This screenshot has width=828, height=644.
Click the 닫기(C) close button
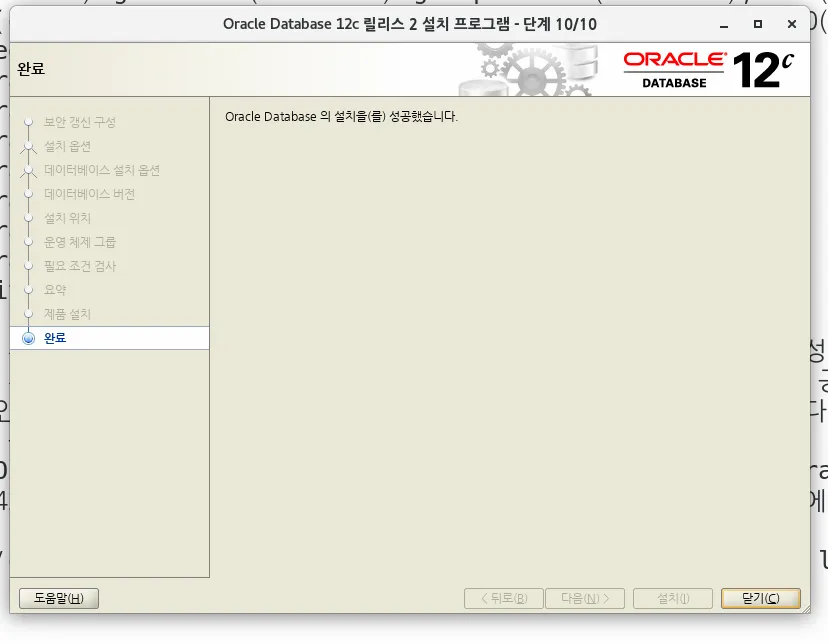pyautogui.click(x=760, y=598)
